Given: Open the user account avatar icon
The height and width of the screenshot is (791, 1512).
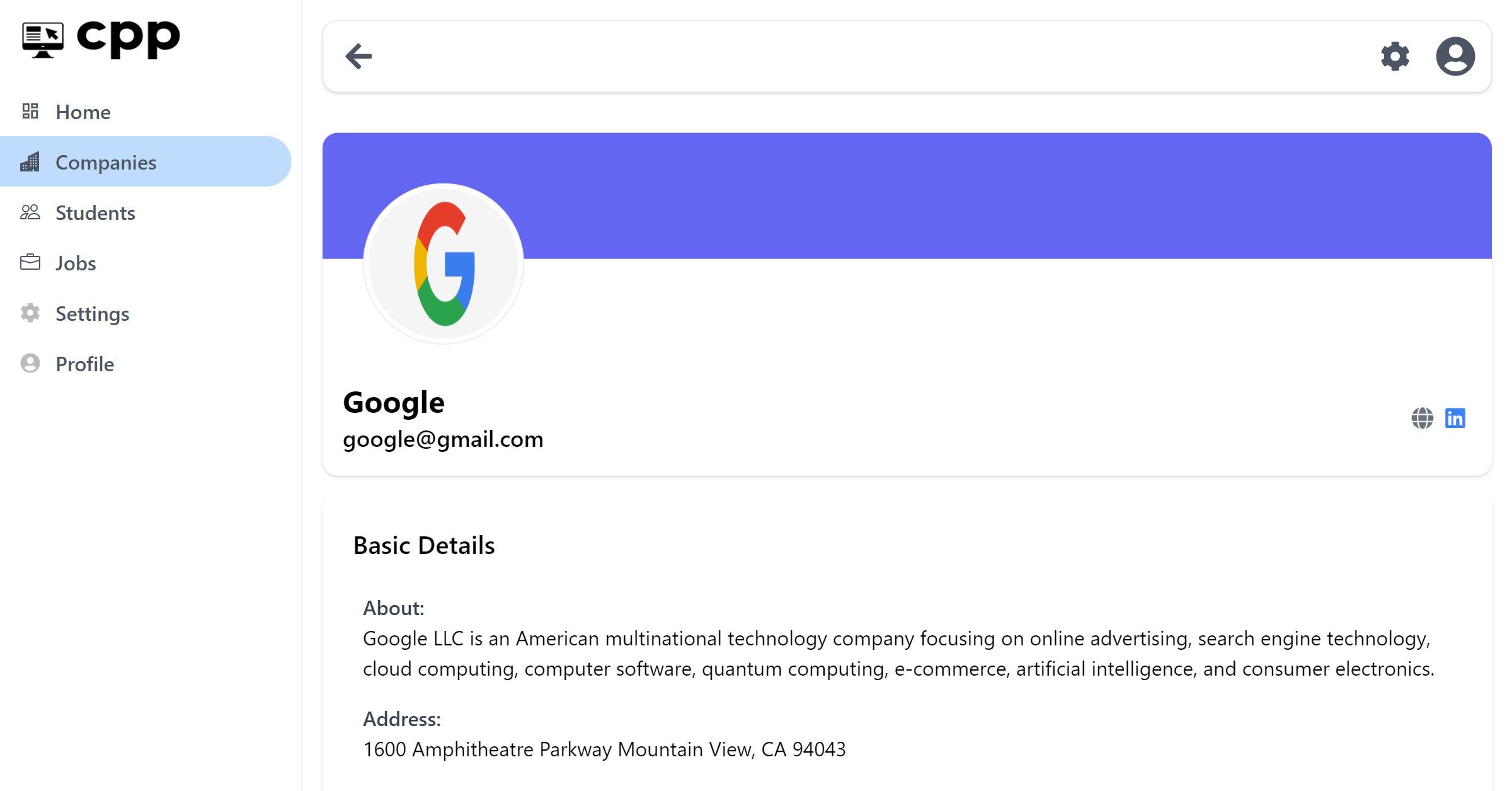Looking at the screenshot, I should pos(1455,56).
